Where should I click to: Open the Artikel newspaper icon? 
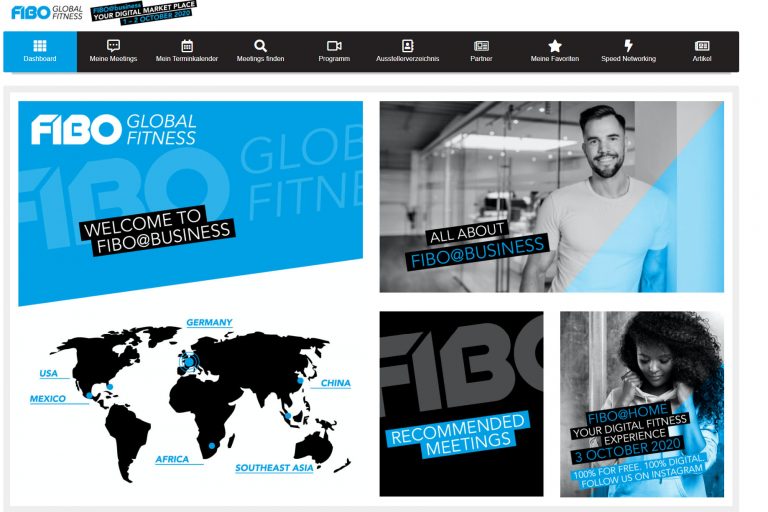click(x=702, y=46)
